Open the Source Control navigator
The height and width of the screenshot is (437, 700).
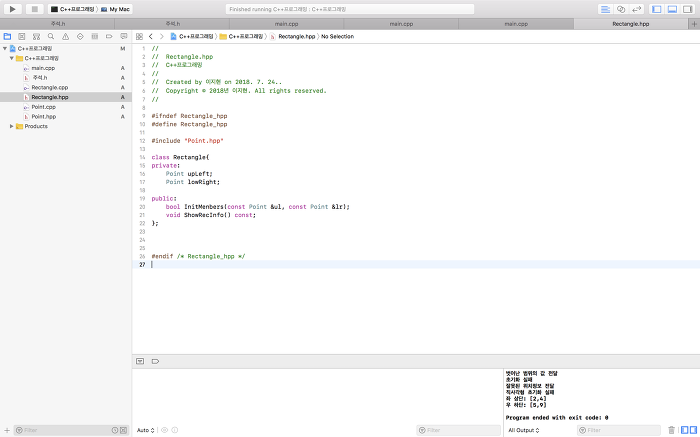click(x=21, y=37)
